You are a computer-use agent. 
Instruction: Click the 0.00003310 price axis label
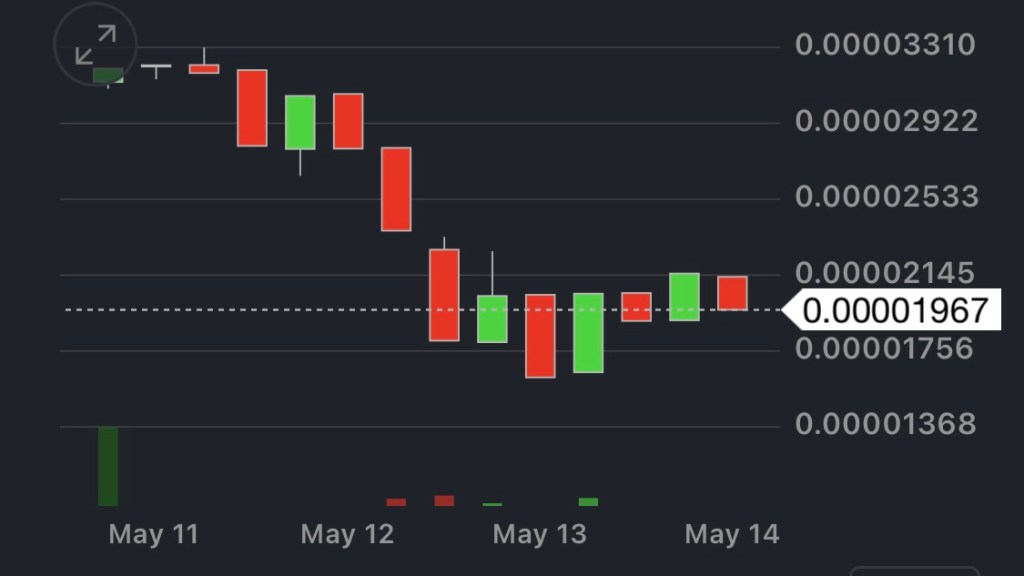point(884,45)
